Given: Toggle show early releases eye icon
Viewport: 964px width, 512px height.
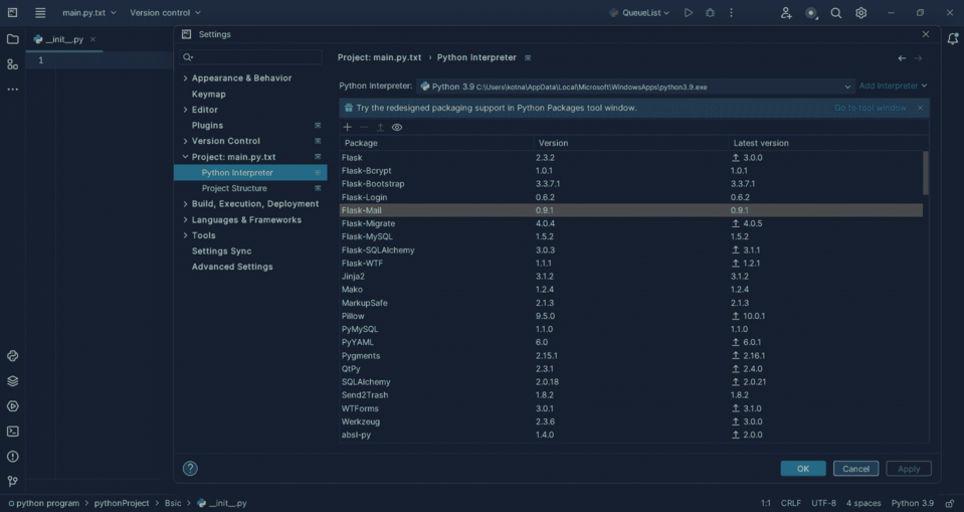Looking at the screenshot, I should coord(397,127).
